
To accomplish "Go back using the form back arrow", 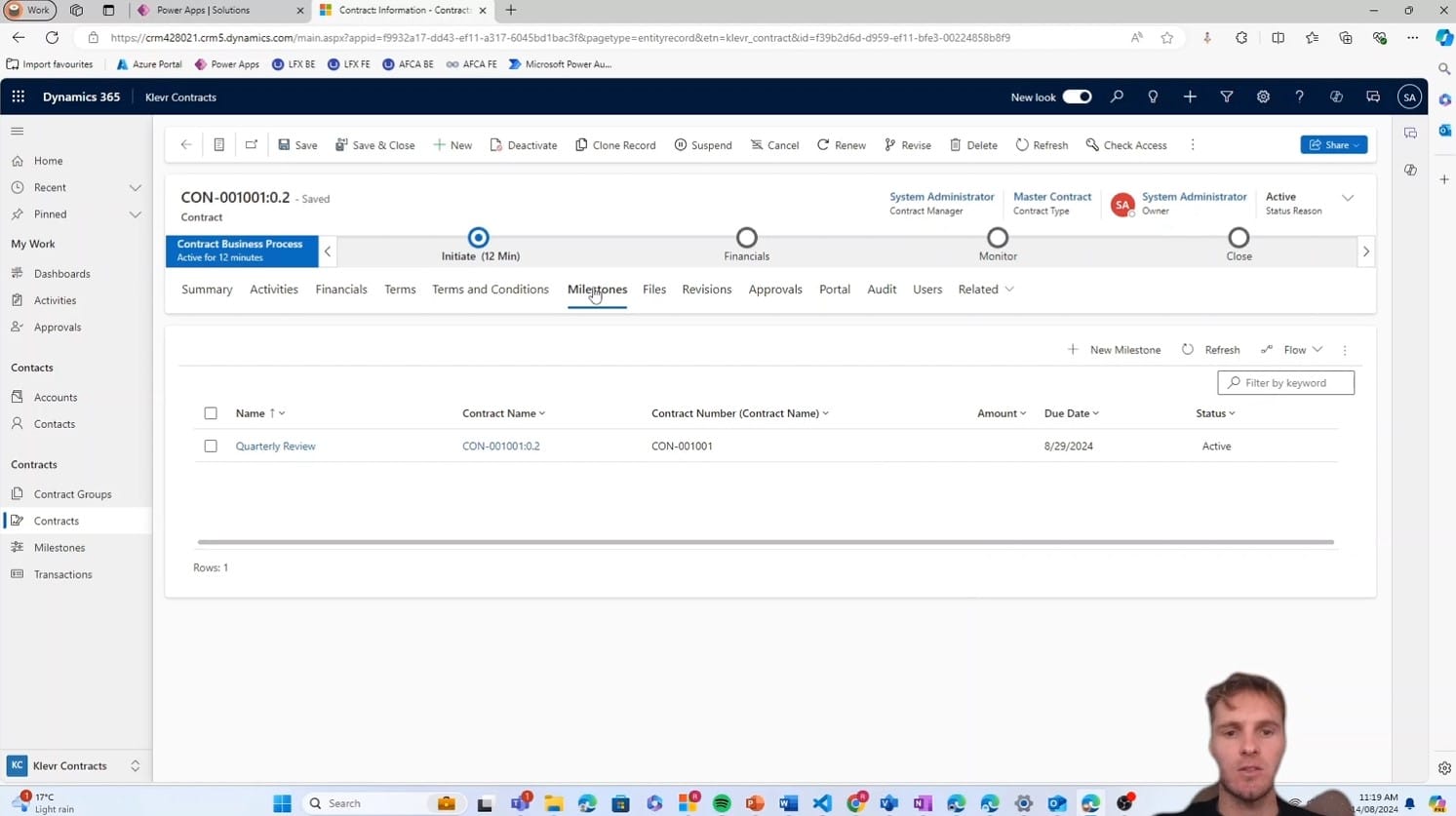I will click(x=186, y=145).
